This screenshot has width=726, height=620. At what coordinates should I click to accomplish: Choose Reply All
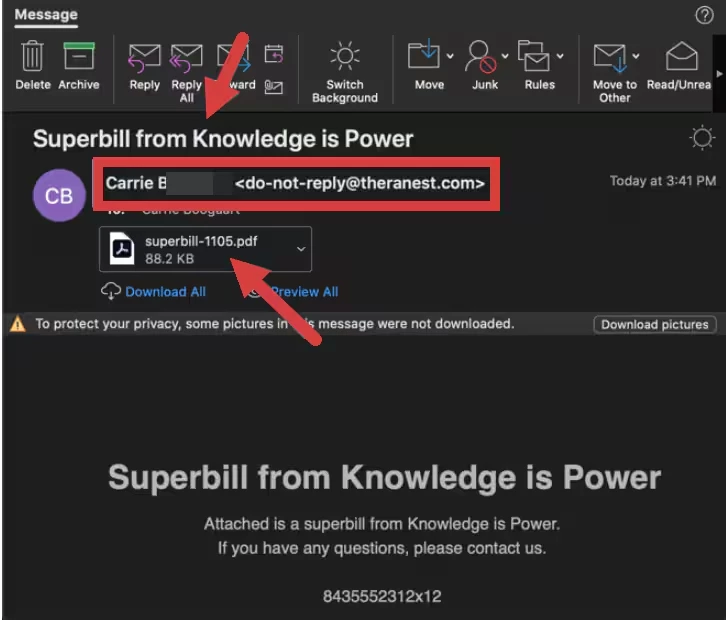(186, 58)
